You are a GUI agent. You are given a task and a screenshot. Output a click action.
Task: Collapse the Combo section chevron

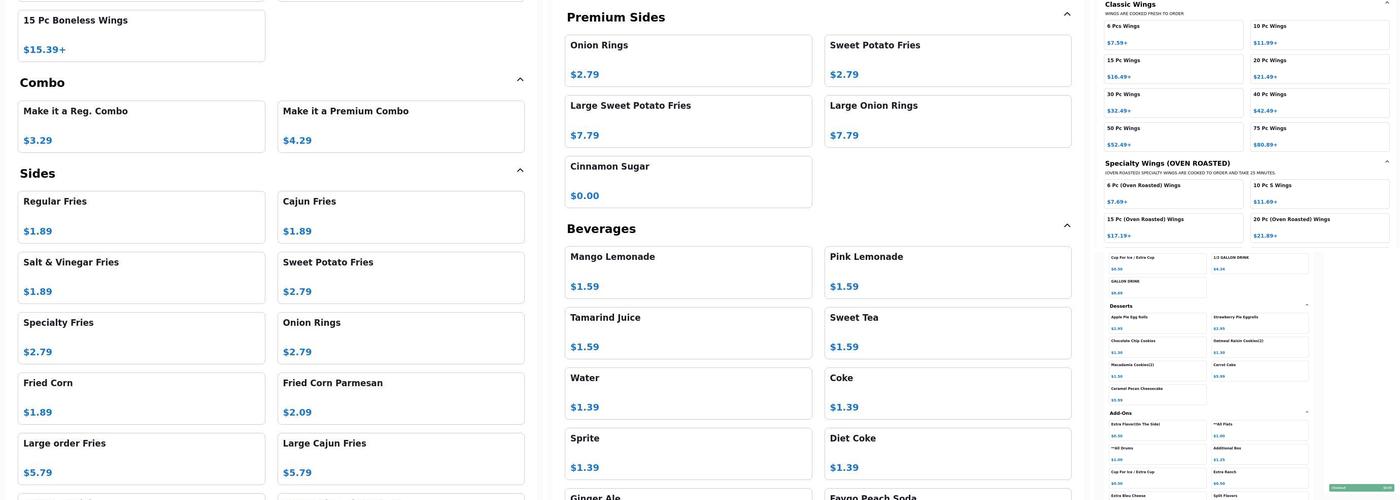pos(520,80)
